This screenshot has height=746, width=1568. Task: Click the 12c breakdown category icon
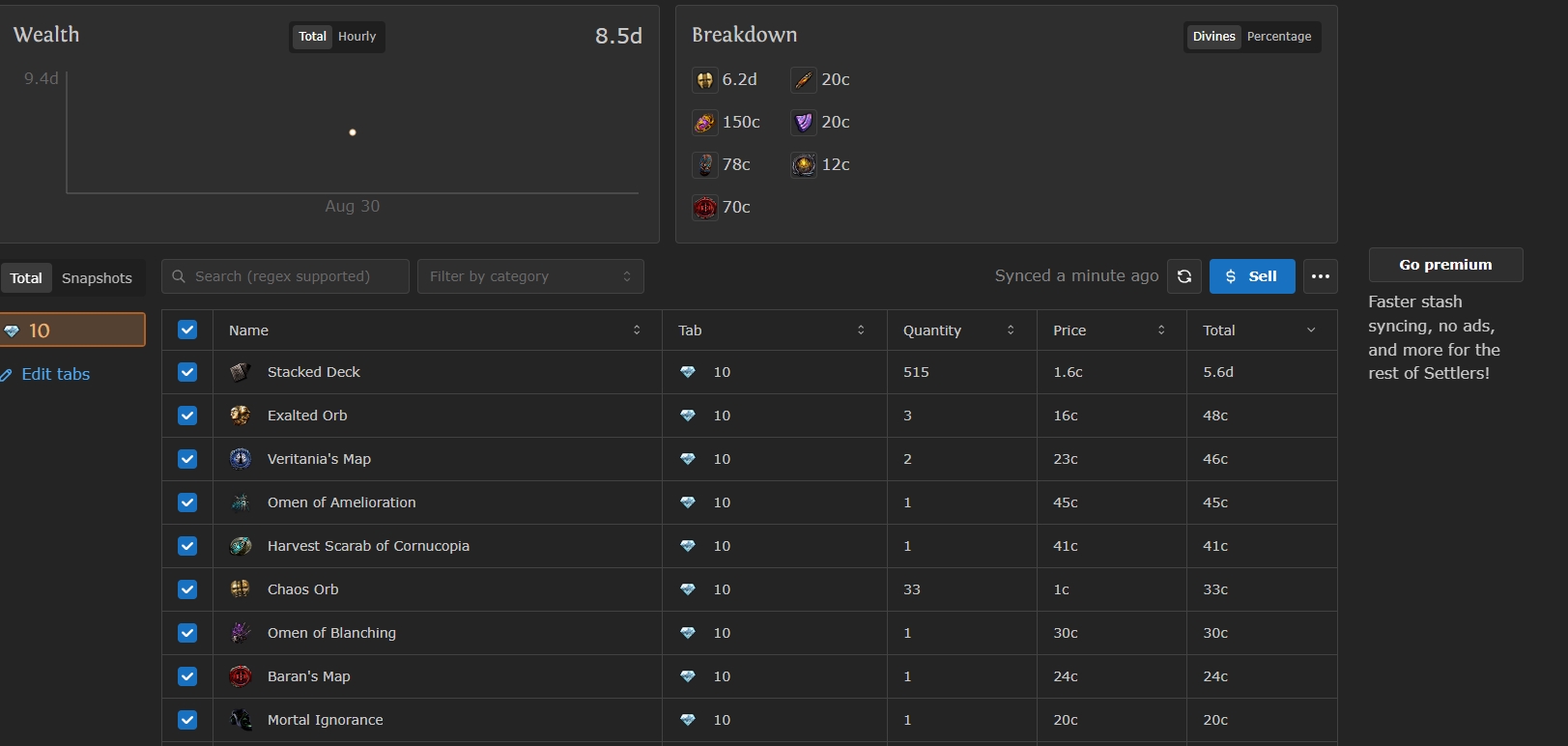[804, 165]
